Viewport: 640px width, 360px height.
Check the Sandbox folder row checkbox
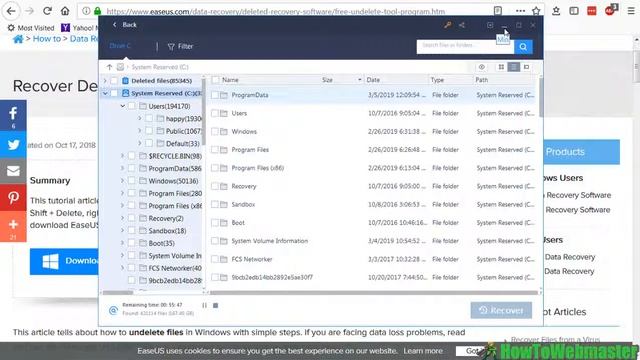pos(215,204)
